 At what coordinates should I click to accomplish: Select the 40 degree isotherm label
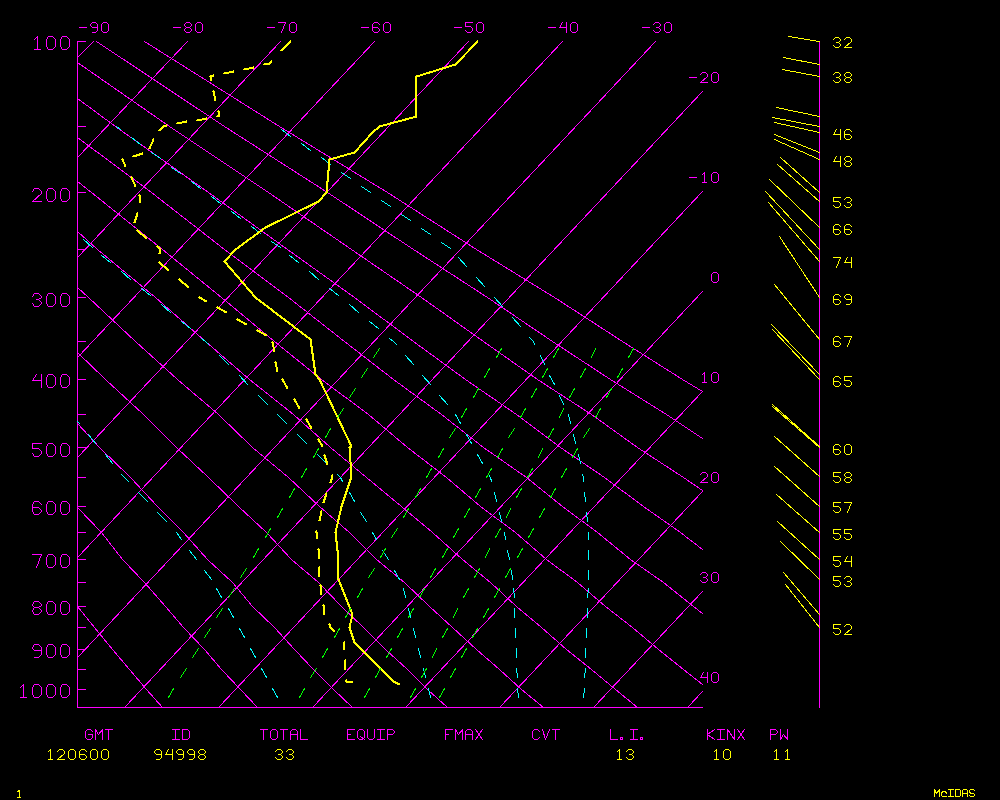click(x=709, y=678)
